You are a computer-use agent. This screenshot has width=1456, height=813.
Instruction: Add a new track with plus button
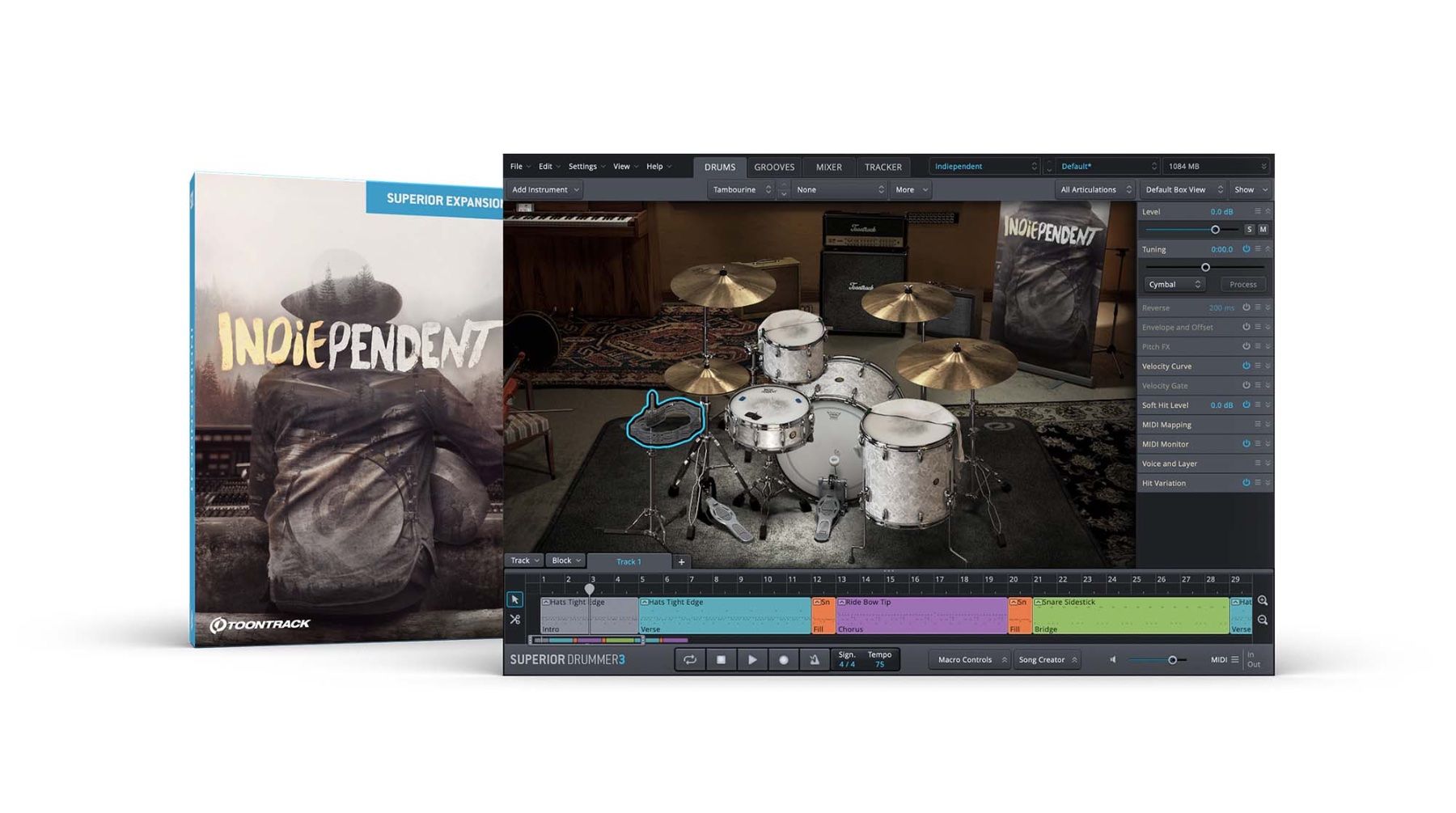click(681, 561)
